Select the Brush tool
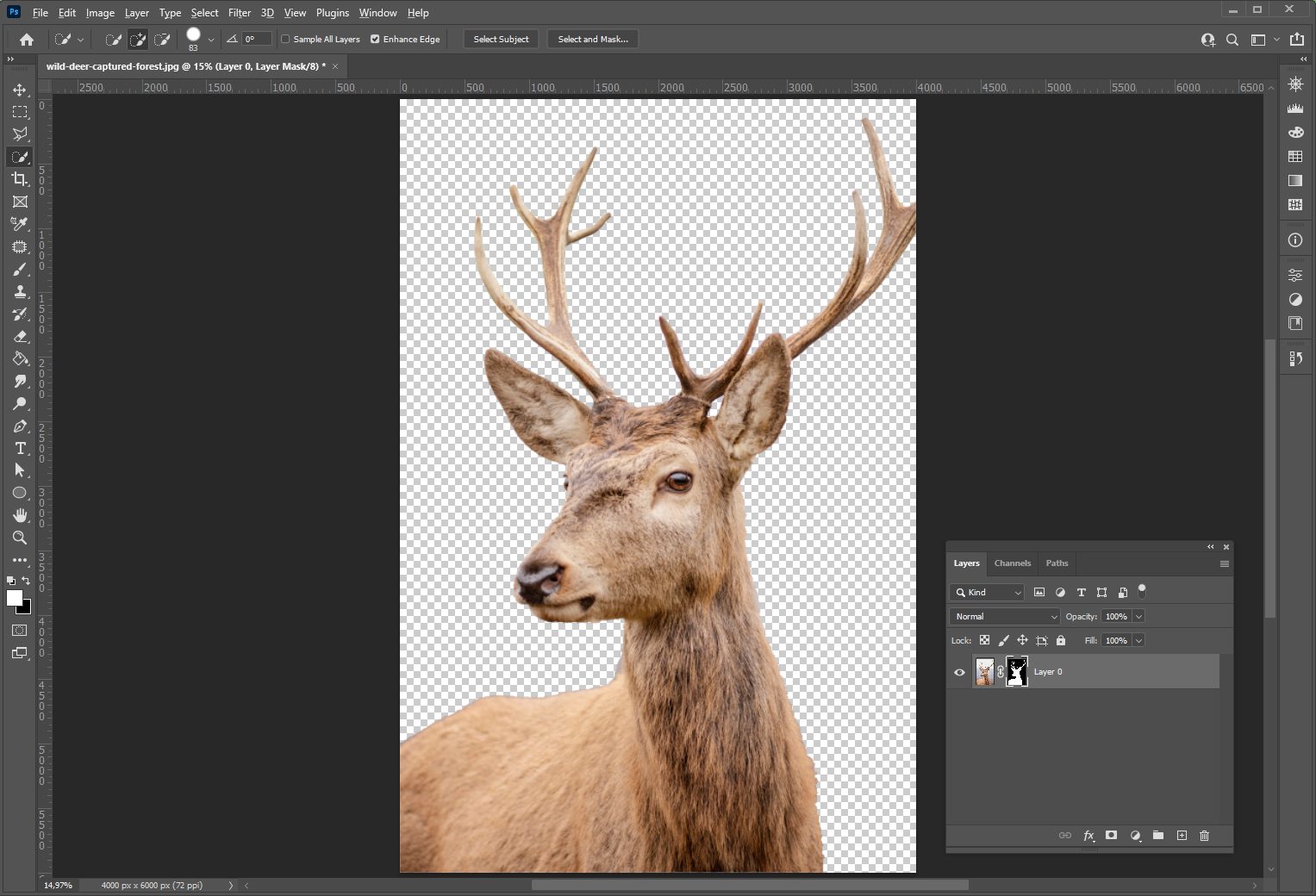 coord(20,270)
